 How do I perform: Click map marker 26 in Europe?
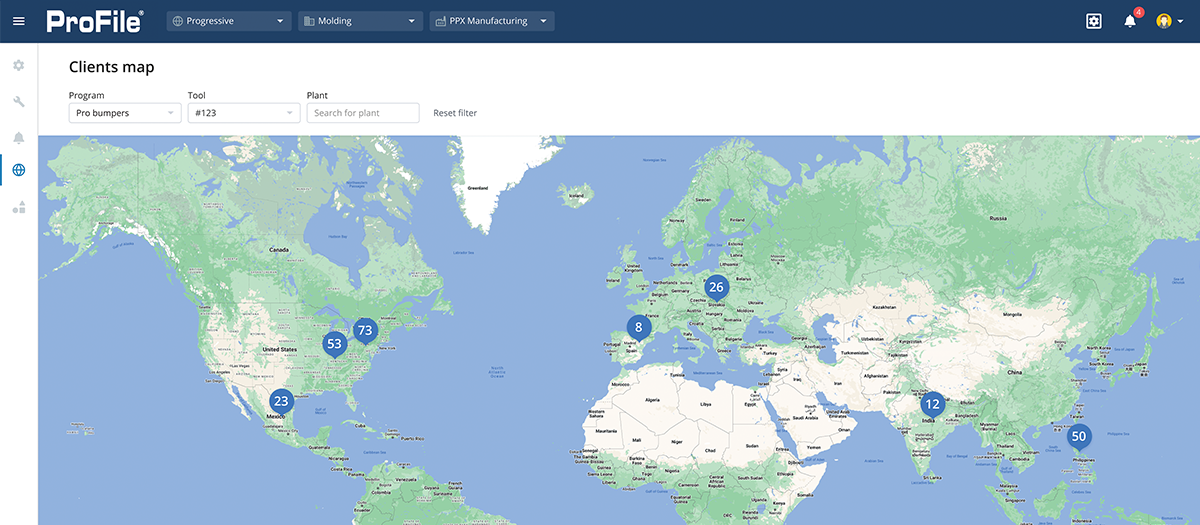(716, 289)
